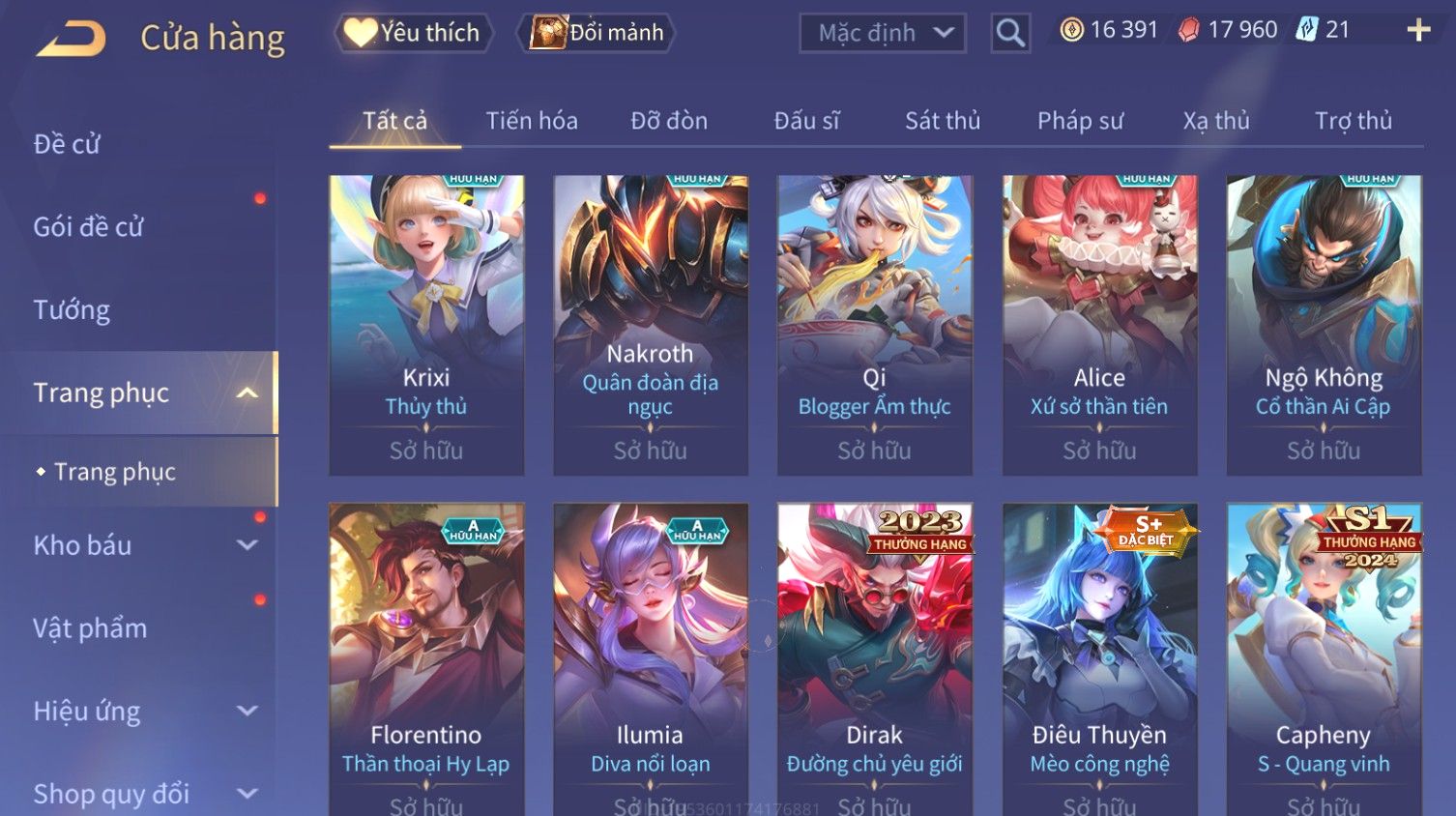Select the Krixi Thủy thủ skin card
Viewport: 1456px width, 816px height.
pos(426,325)
